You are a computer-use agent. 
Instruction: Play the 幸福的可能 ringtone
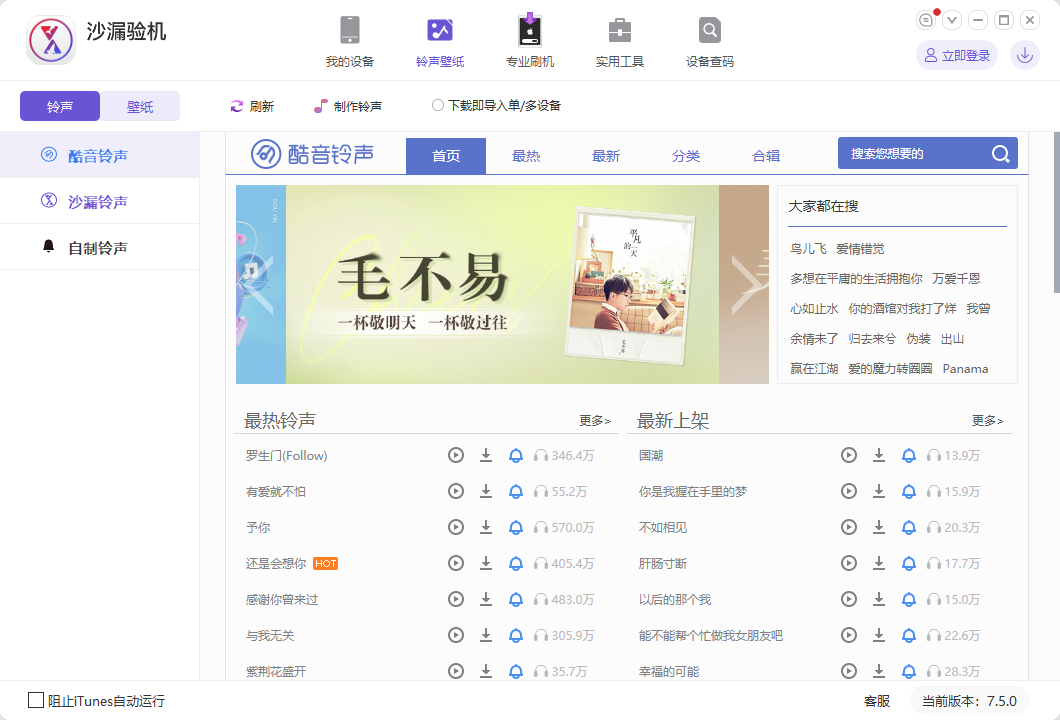(x=848, y=671)
